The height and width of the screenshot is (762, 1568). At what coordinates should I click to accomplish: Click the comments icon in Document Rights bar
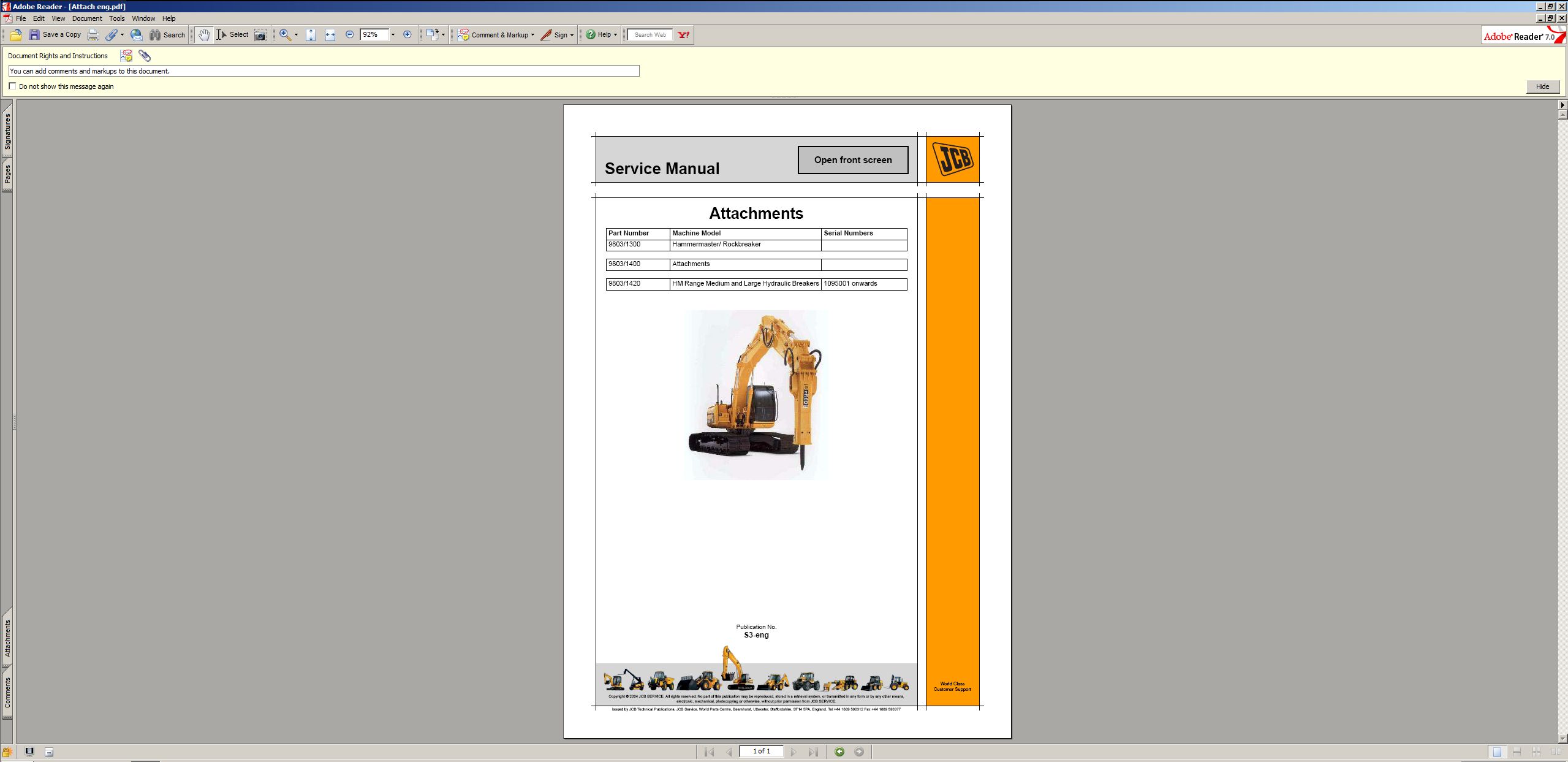pyautogui.click(x=126, y=56)
